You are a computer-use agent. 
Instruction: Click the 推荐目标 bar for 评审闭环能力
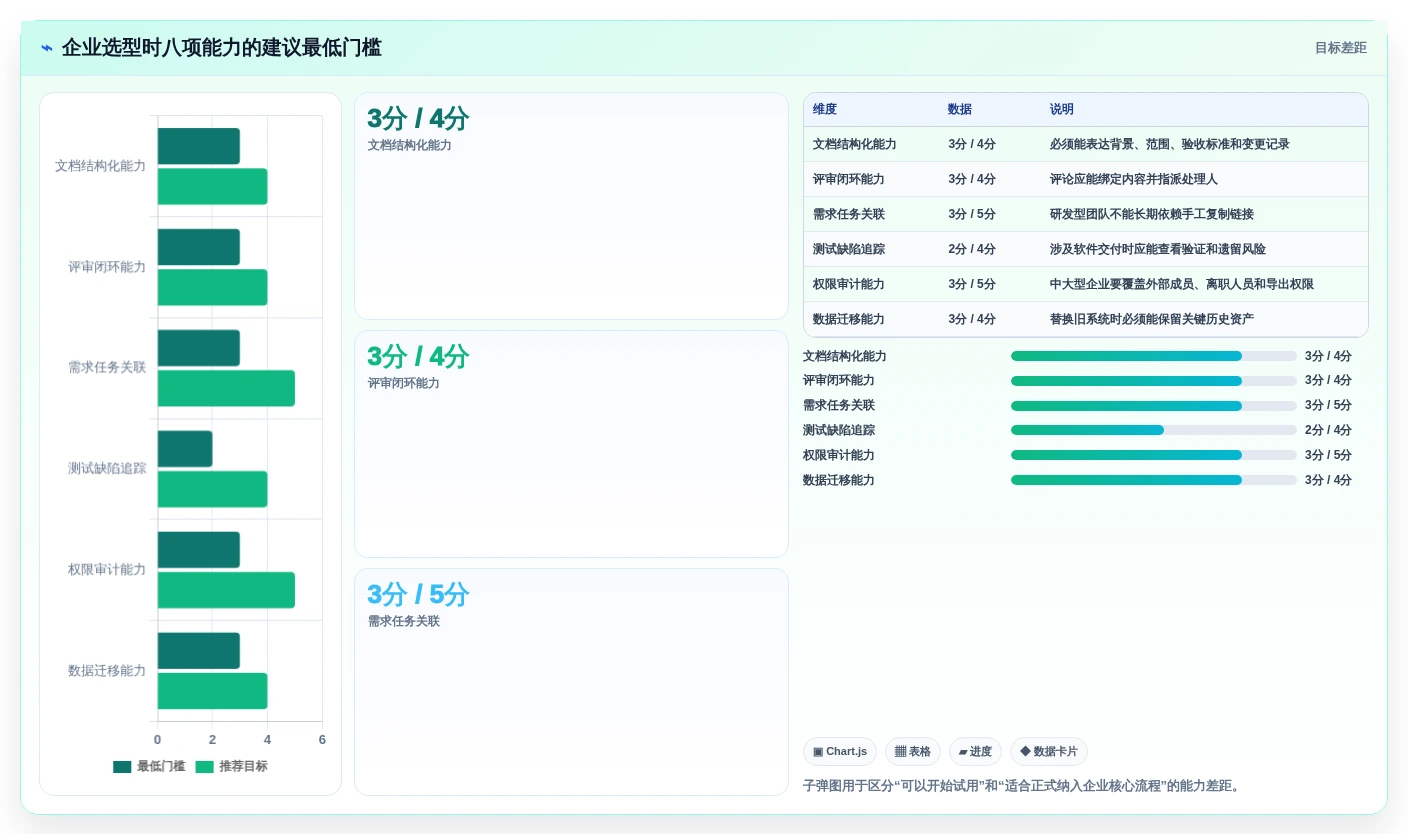click(x=212, y=288)
